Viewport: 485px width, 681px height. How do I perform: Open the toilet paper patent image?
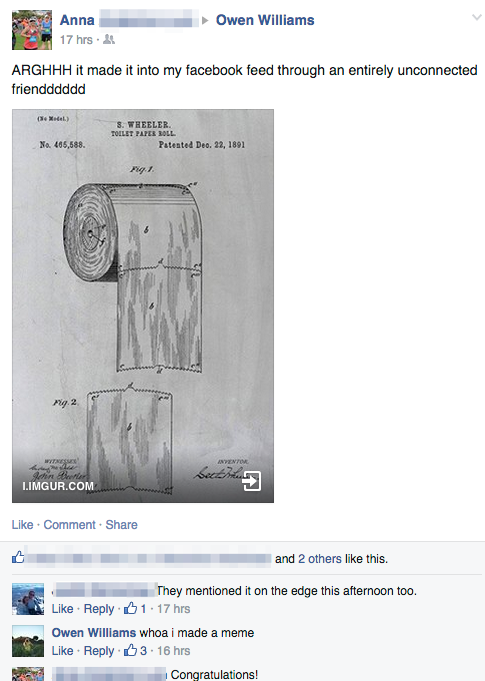point(143,306)
